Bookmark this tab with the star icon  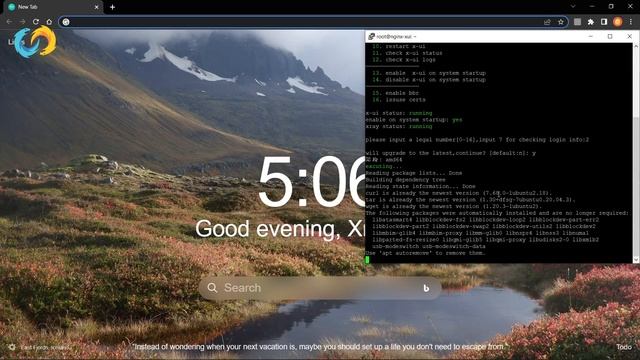click(x=561, y=22)
